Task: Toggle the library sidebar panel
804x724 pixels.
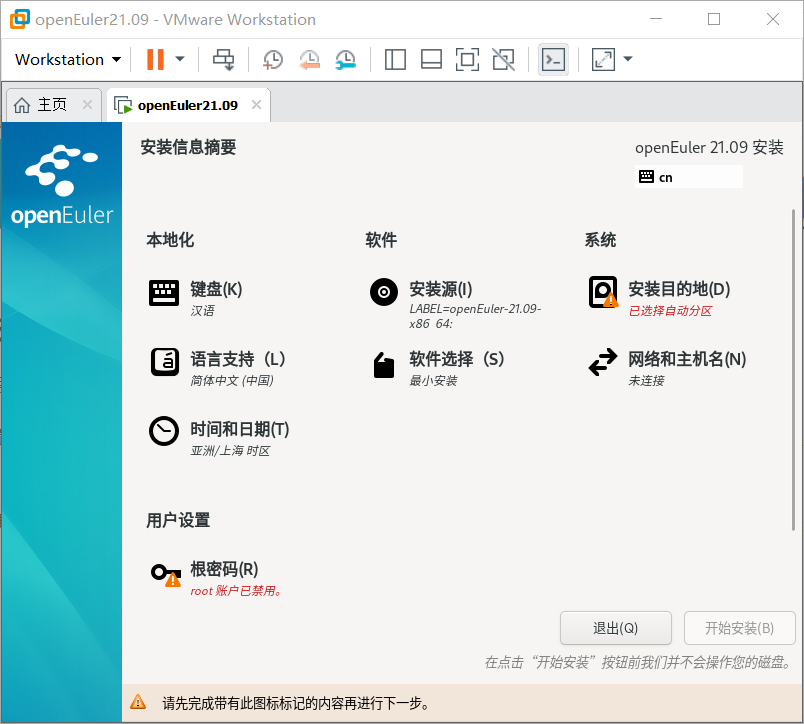Action: click(395, 59)
